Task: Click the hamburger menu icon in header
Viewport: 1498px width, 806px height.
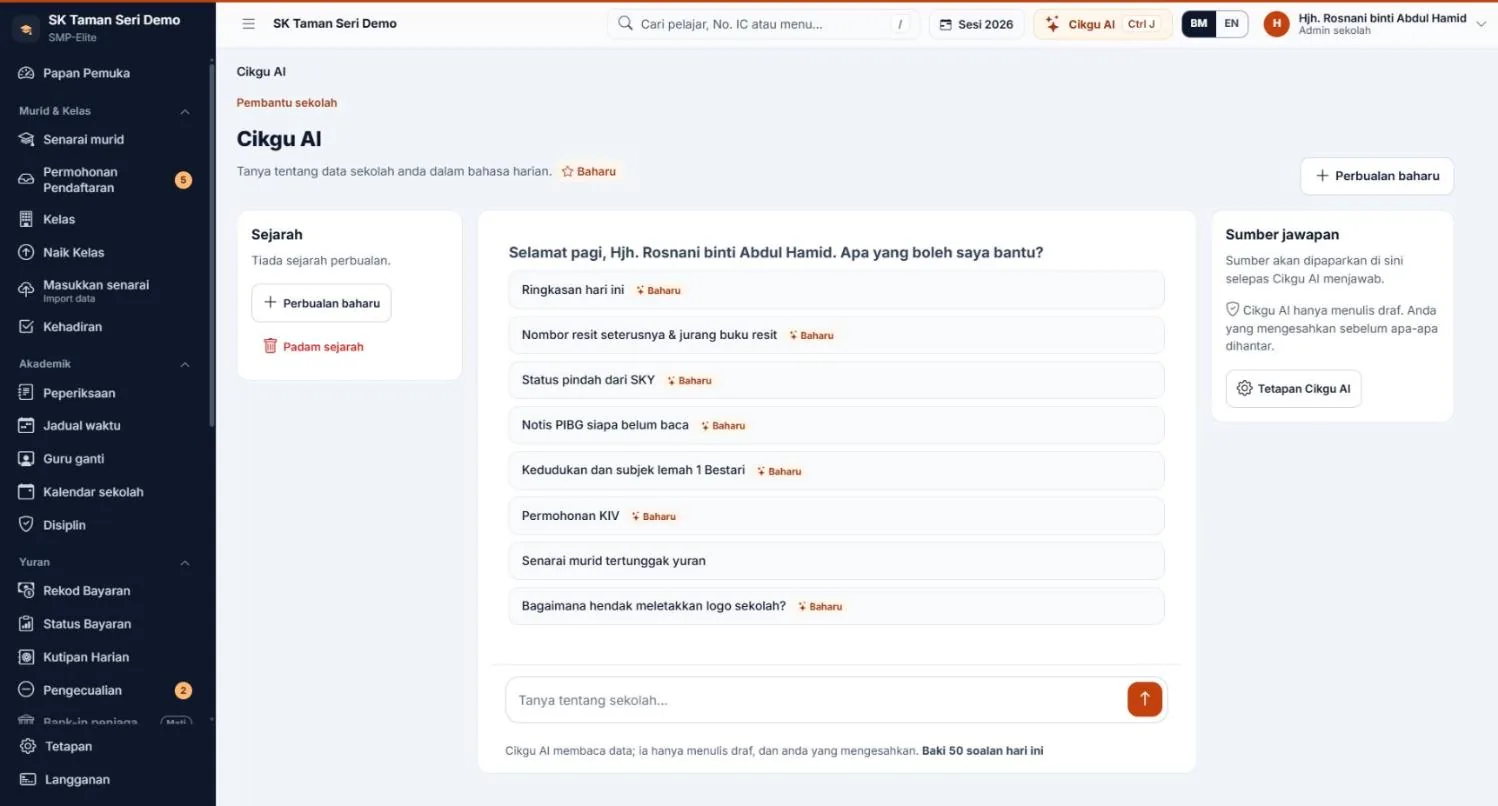Action: [249, 24]
